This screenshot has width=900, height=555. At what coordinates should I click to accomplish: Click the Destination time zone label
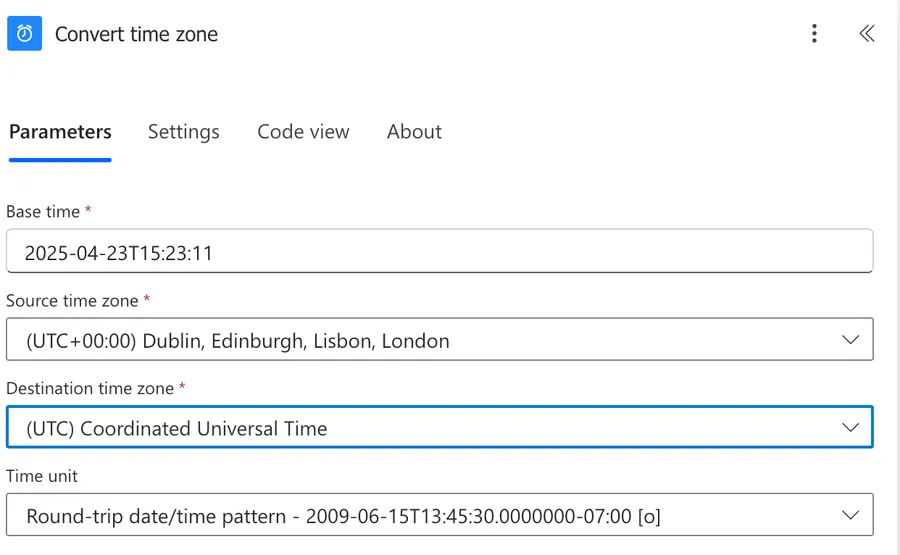click(91, 388)
